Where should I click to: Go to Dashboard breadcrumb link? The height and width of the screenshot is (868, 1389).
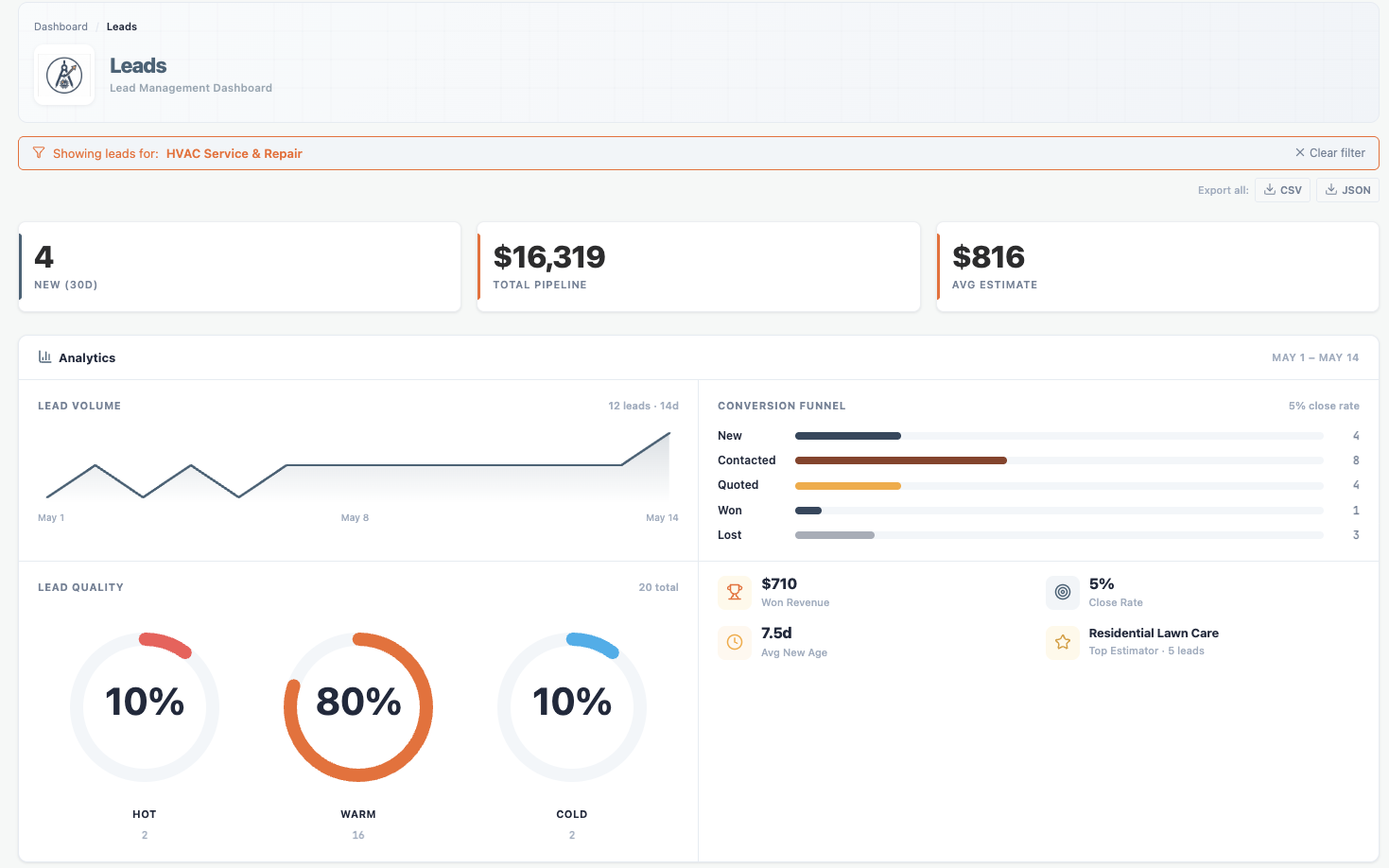coord(61,26)
